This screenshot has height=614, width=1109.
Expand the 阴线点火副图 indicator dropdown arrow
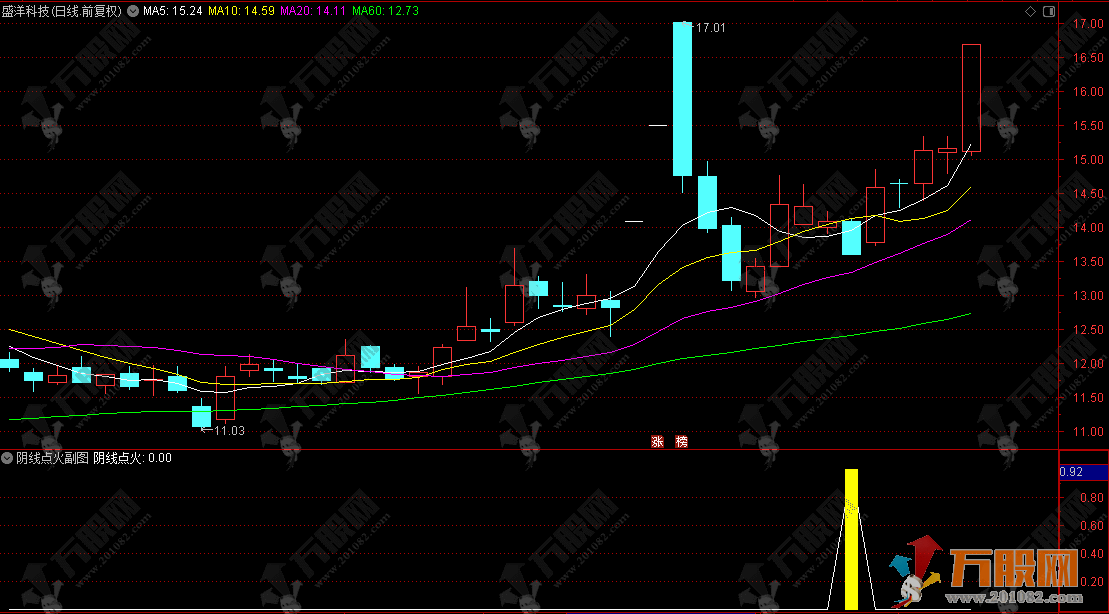[7, 458]
